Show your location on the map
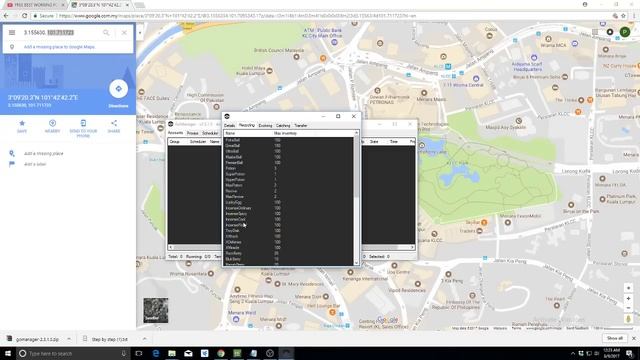Image resolution: width=640 pixels, height=360 pixels. click(x=629, y=288)
